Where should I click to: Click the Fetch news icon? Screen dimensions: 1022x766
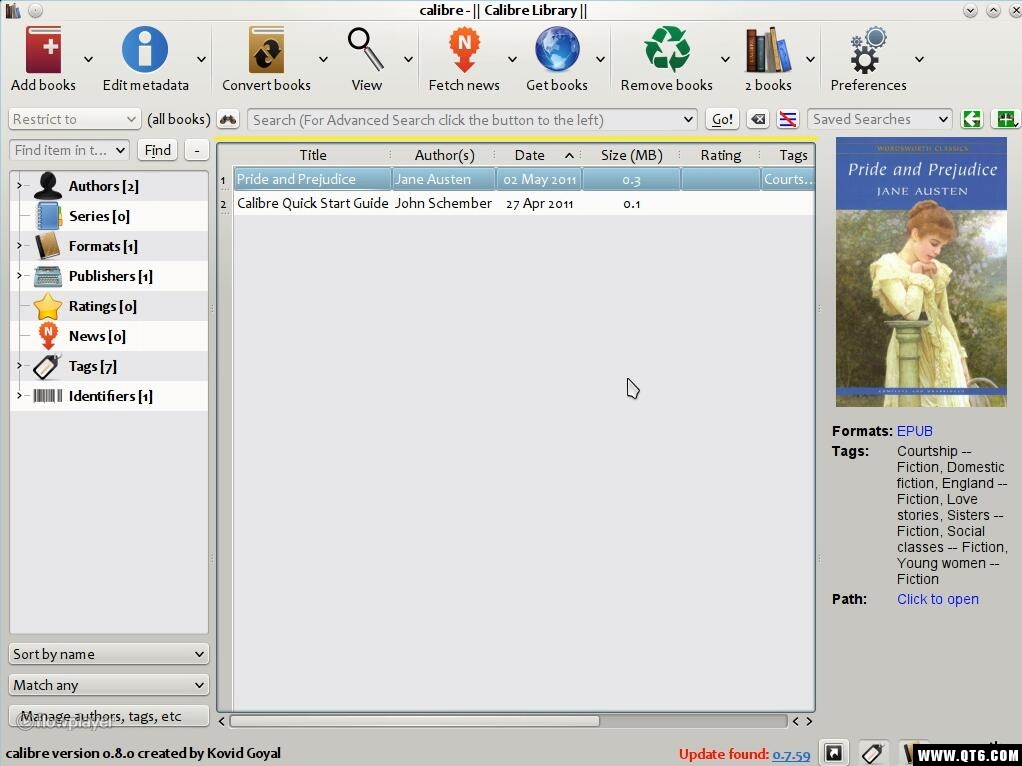[464, 49]
